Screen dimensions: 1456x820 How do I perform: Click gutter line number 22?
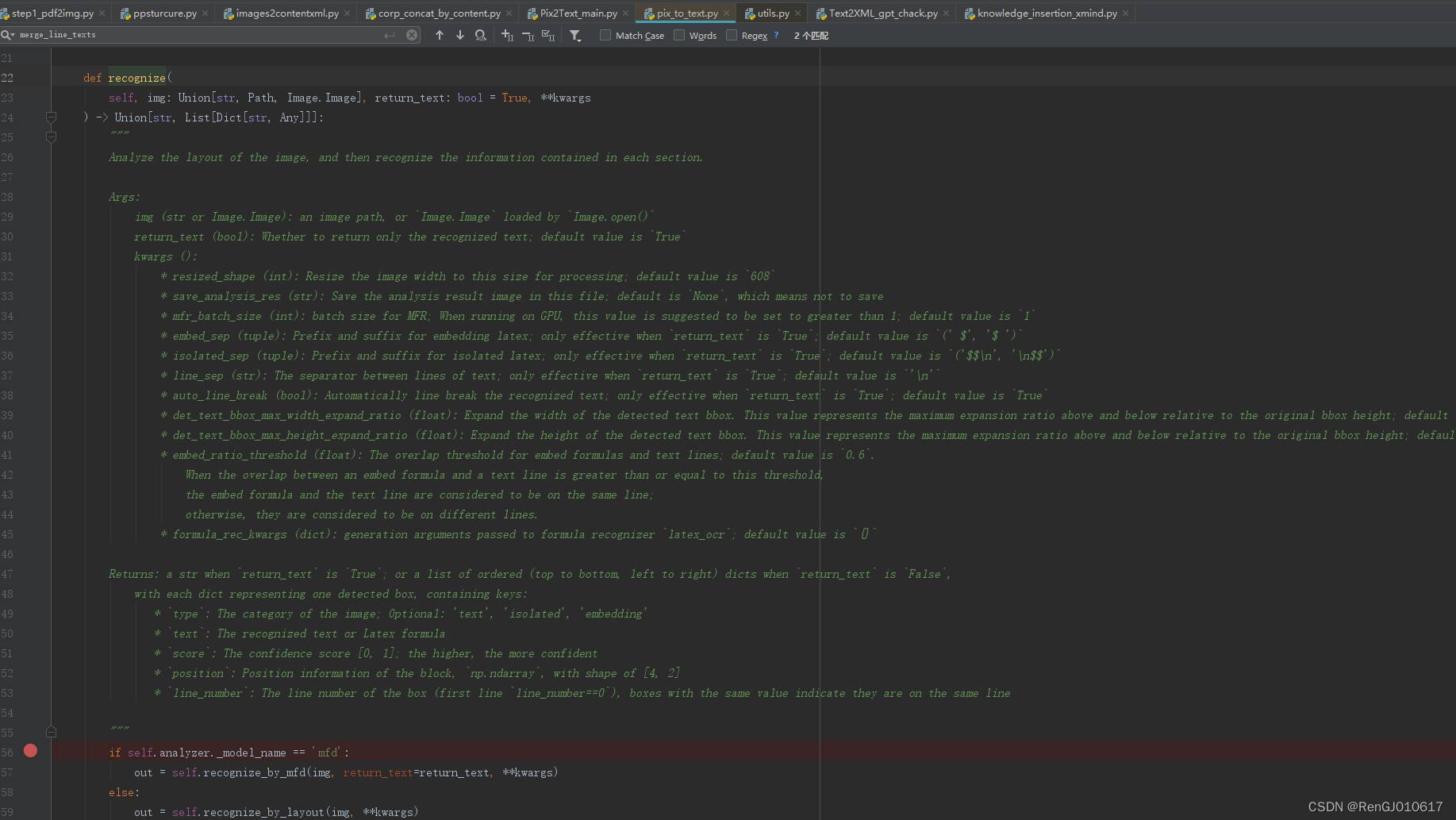[x=7, y=78]
